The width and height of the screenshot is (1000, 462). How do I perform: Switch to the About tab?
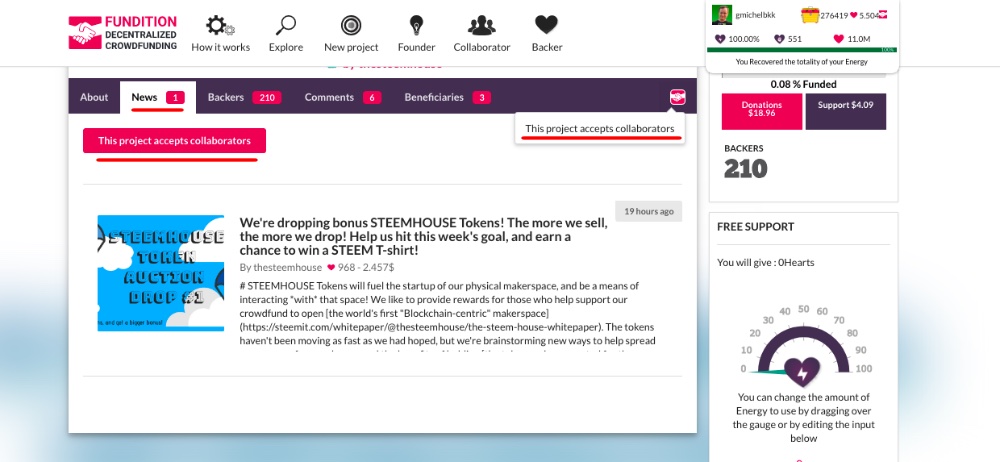(94, 97)
